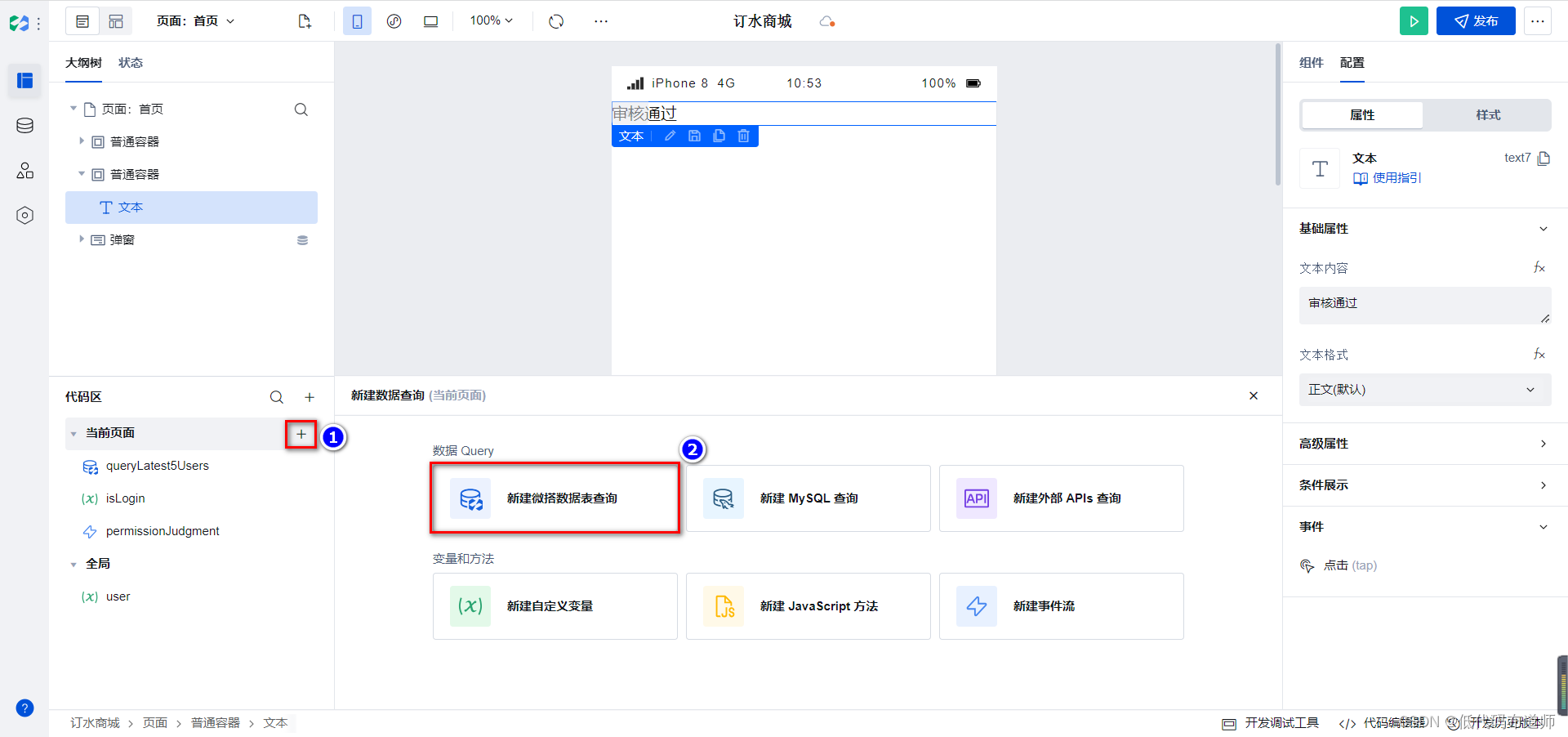1568x737 pixels.
Task: Choose 新建外部 APIs 查询 card
Action: [x=1062, y=498]
